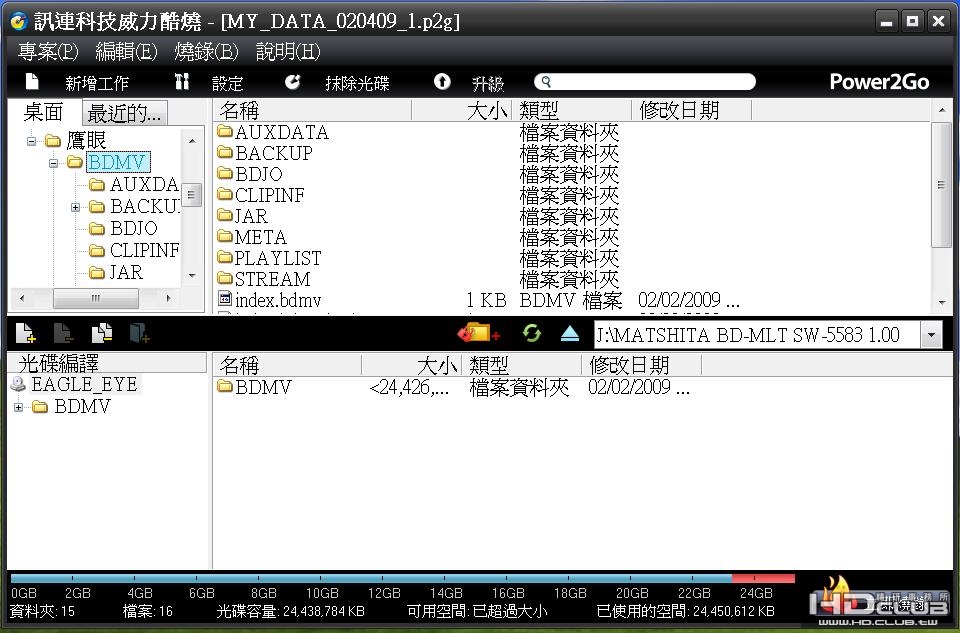This screenshot has width=960, height=633.
Task: Open the 編輯(E) menu
Action: (x=126, y=51)
